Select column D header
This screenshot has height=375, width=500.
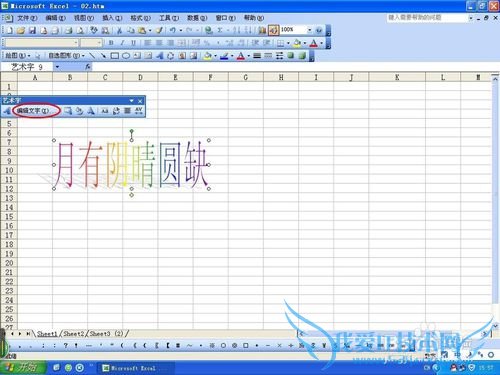click(x=140, y=77)
